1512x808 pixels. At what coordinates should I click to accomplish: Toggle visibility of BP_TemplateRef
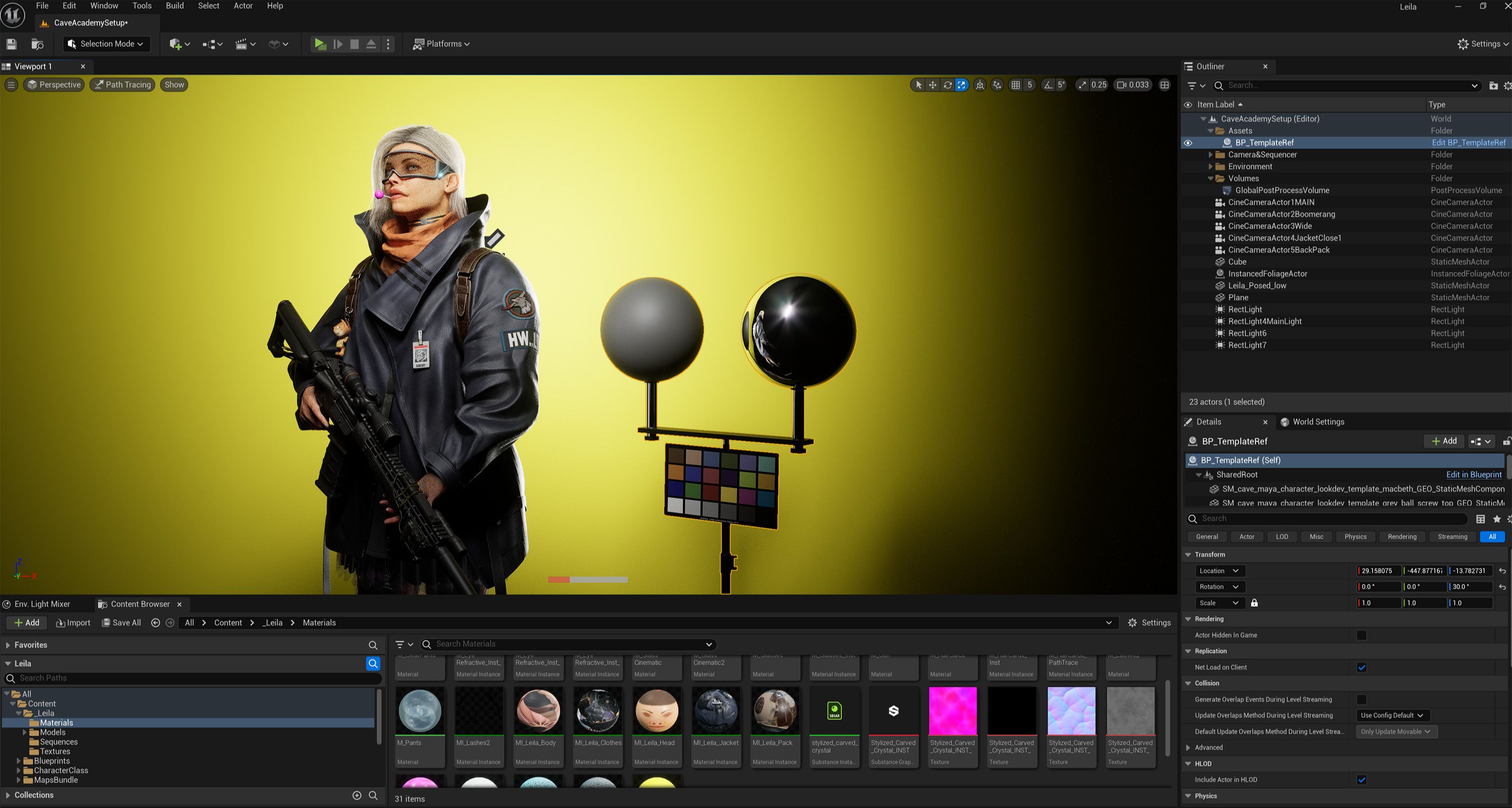point(1188,143)
